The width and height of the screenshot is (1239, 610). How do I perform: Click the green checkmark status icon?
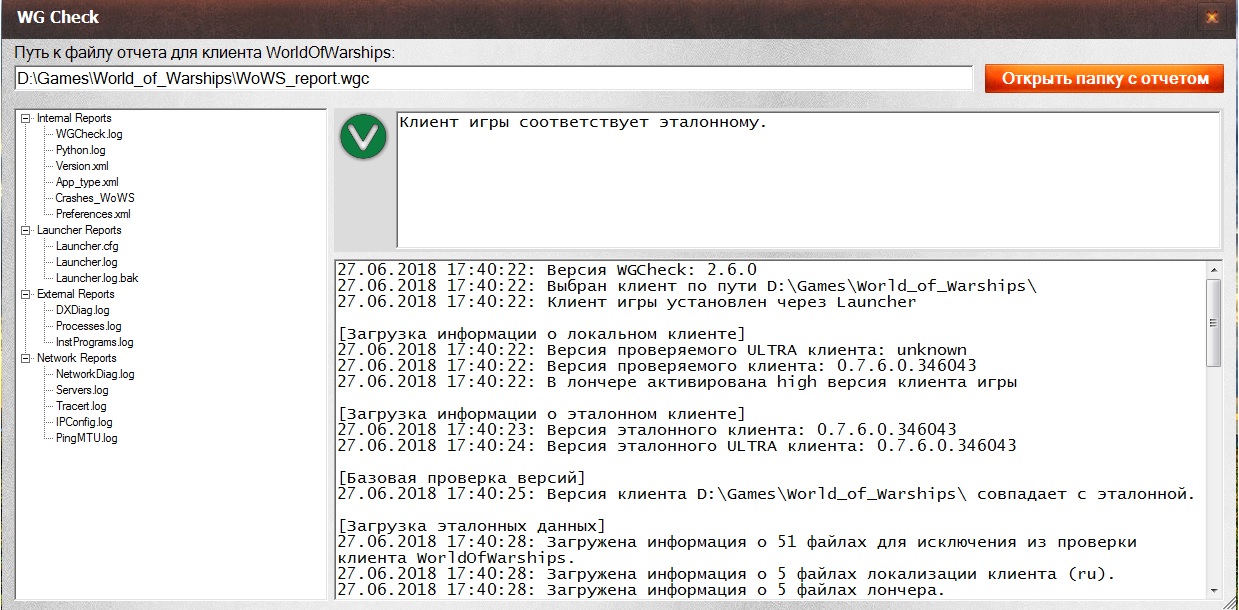pos(363,138)
